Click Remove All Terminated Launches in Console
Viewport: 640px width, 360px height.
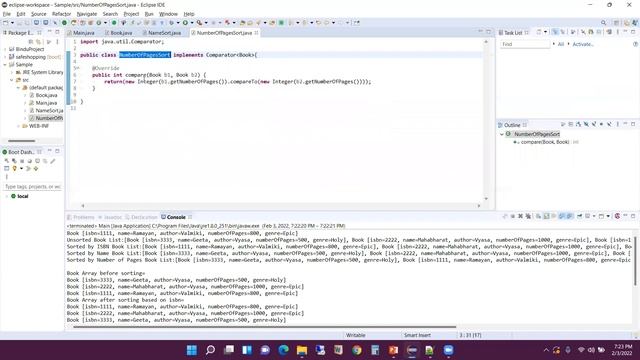coord(528,216)
